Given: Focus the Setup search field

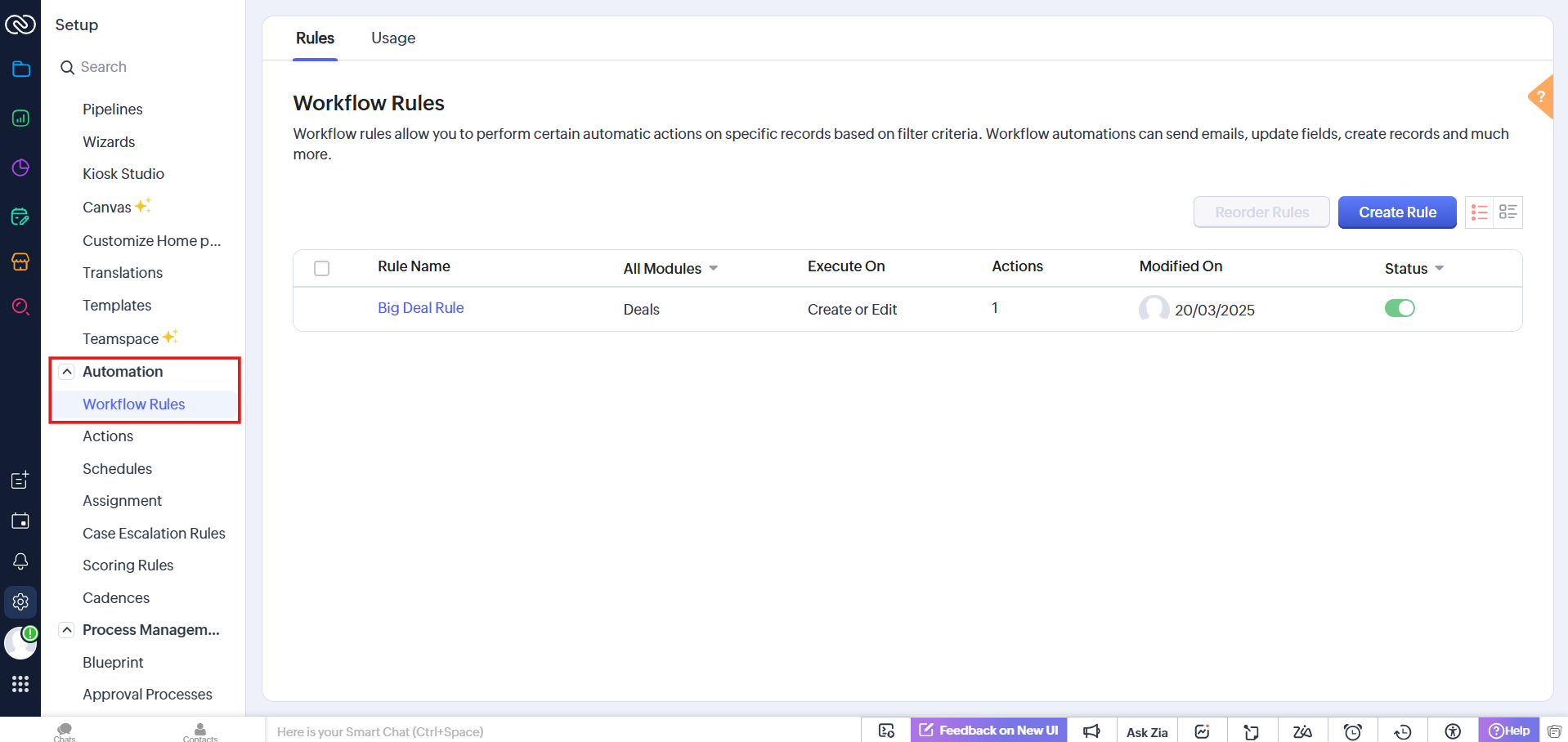Looking at the screenshot, I should 147,67.
